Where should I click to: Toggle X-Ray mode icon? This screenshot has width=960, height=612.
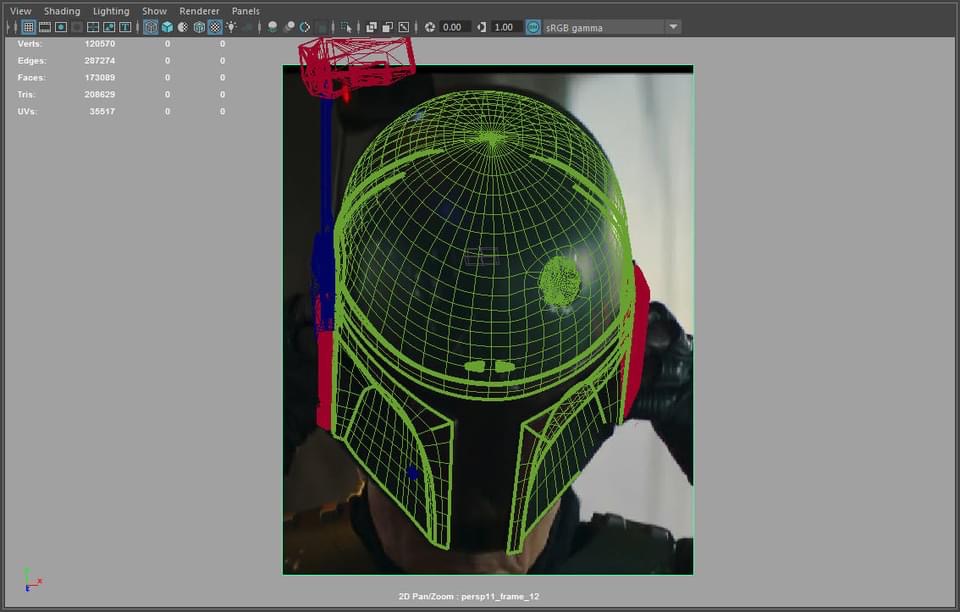pyautogui.click(x=371, y=27)
